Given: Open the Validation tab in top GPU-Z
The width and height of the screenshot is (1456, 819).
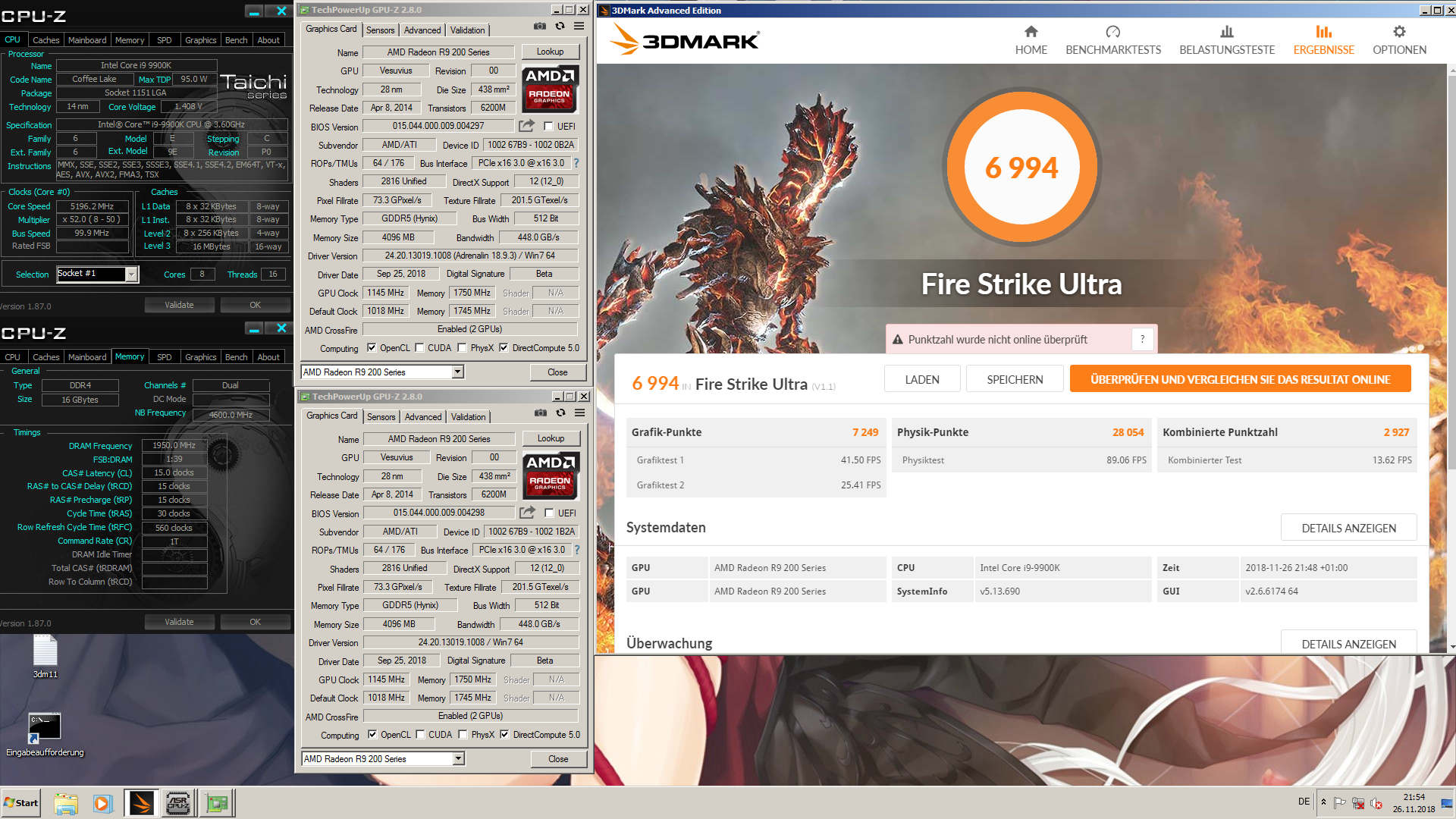Looking at the screenshot, I should pos(467,30).
